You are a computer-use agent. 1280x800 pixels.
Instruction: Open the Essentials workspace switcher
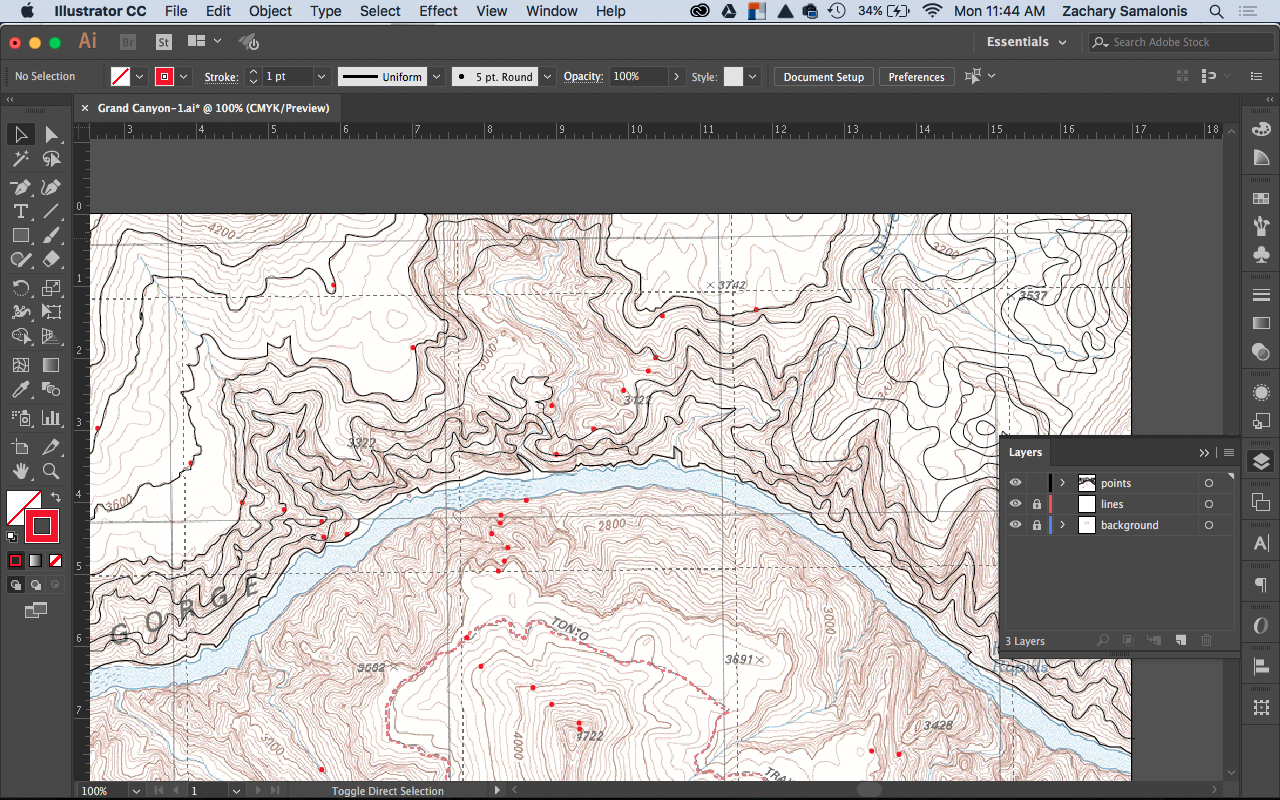click(1027, 42)
